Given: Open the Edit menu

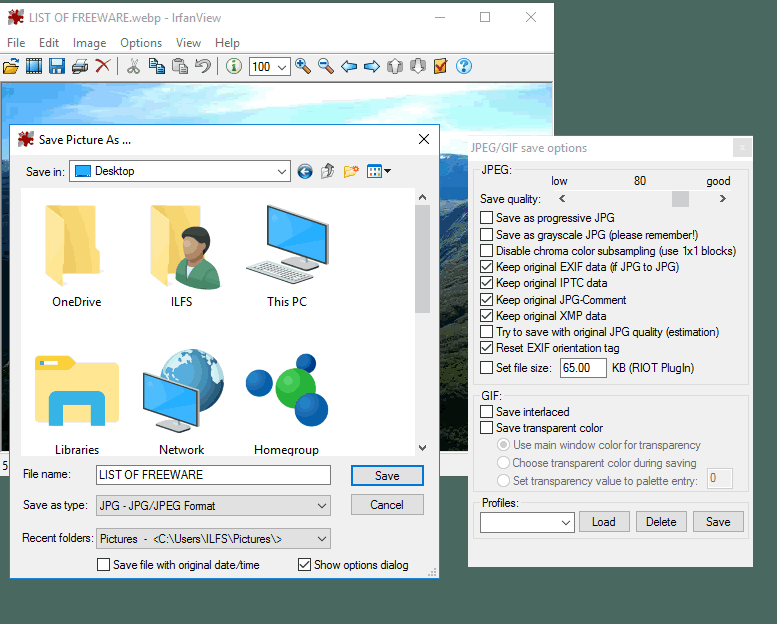Looking at the screenshot, I should pyautogui.click(x=49, y=43).
